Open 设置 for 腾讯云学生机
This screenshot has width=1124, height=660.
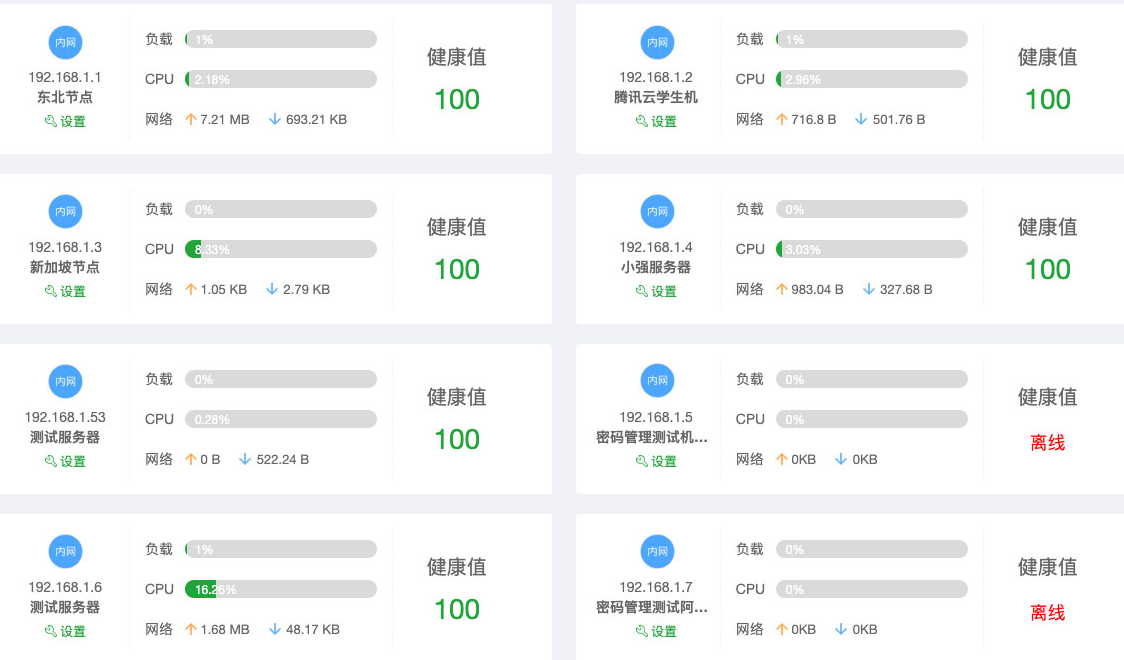point(657,122)
